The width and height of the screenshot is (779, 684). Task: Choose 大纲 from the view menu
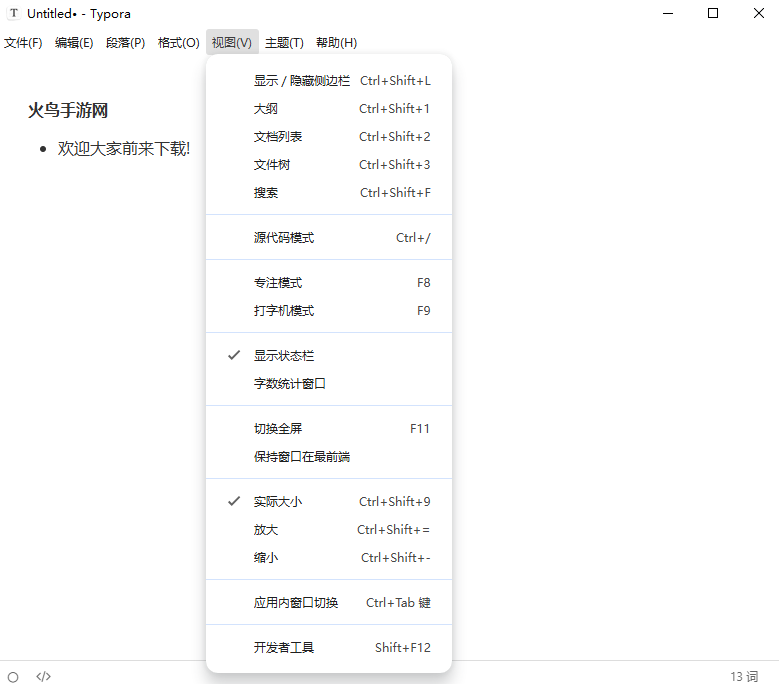point(329,108)
